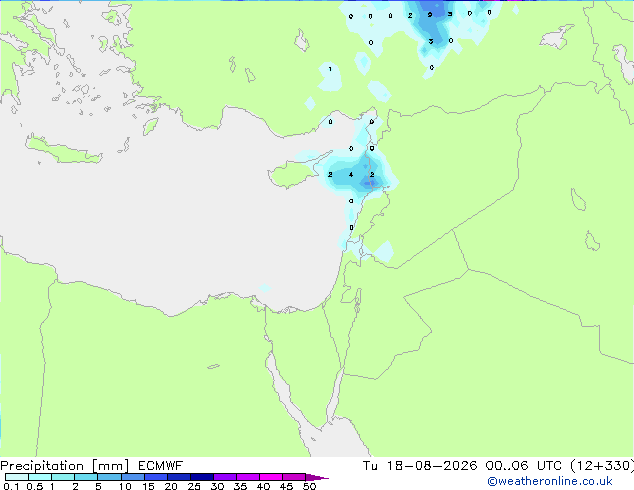Select the 25–30 mm dark navy legend swatch
The image size is (634, 490).
pos(202,477)
